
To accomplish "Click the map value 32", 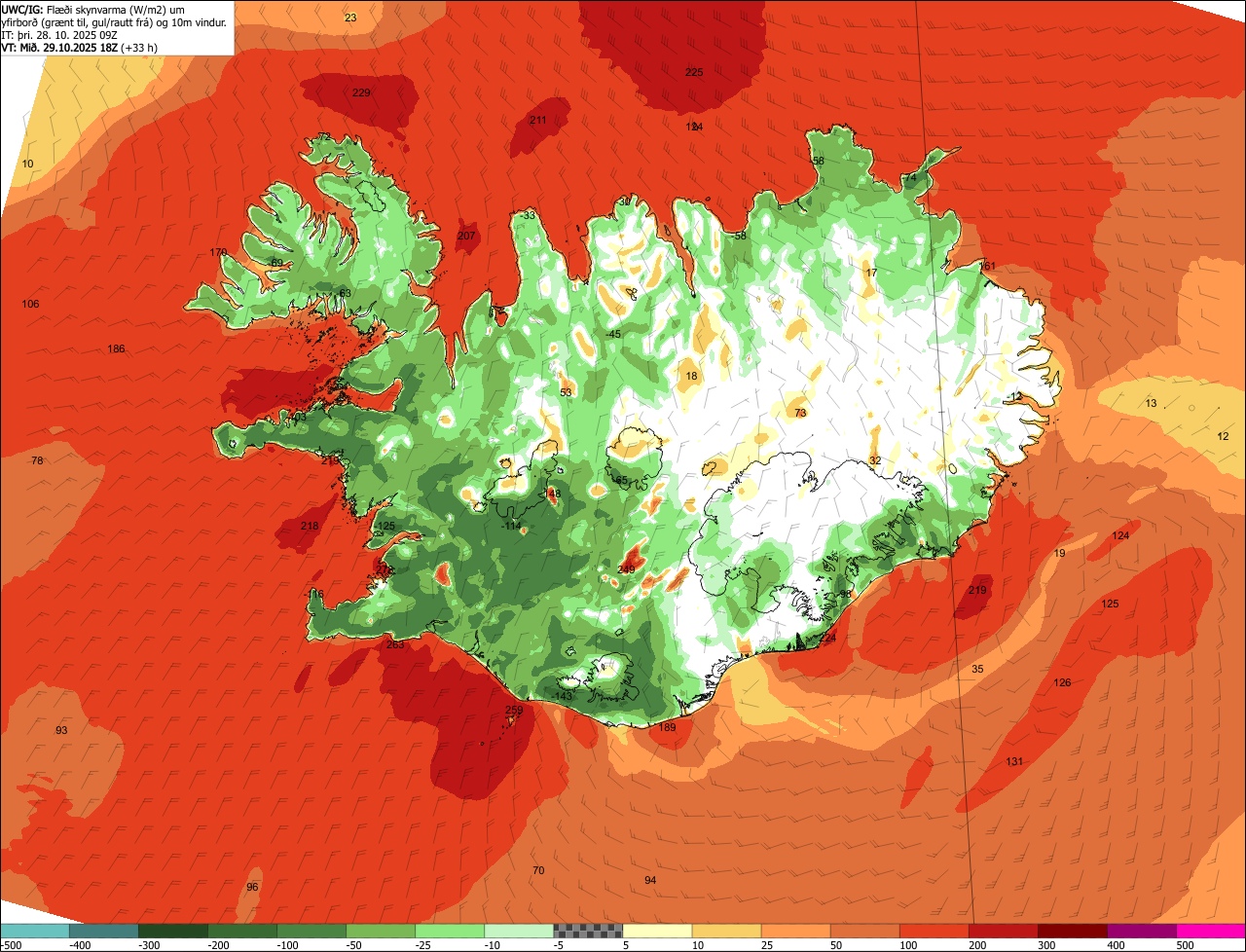I will pos(875,460).
